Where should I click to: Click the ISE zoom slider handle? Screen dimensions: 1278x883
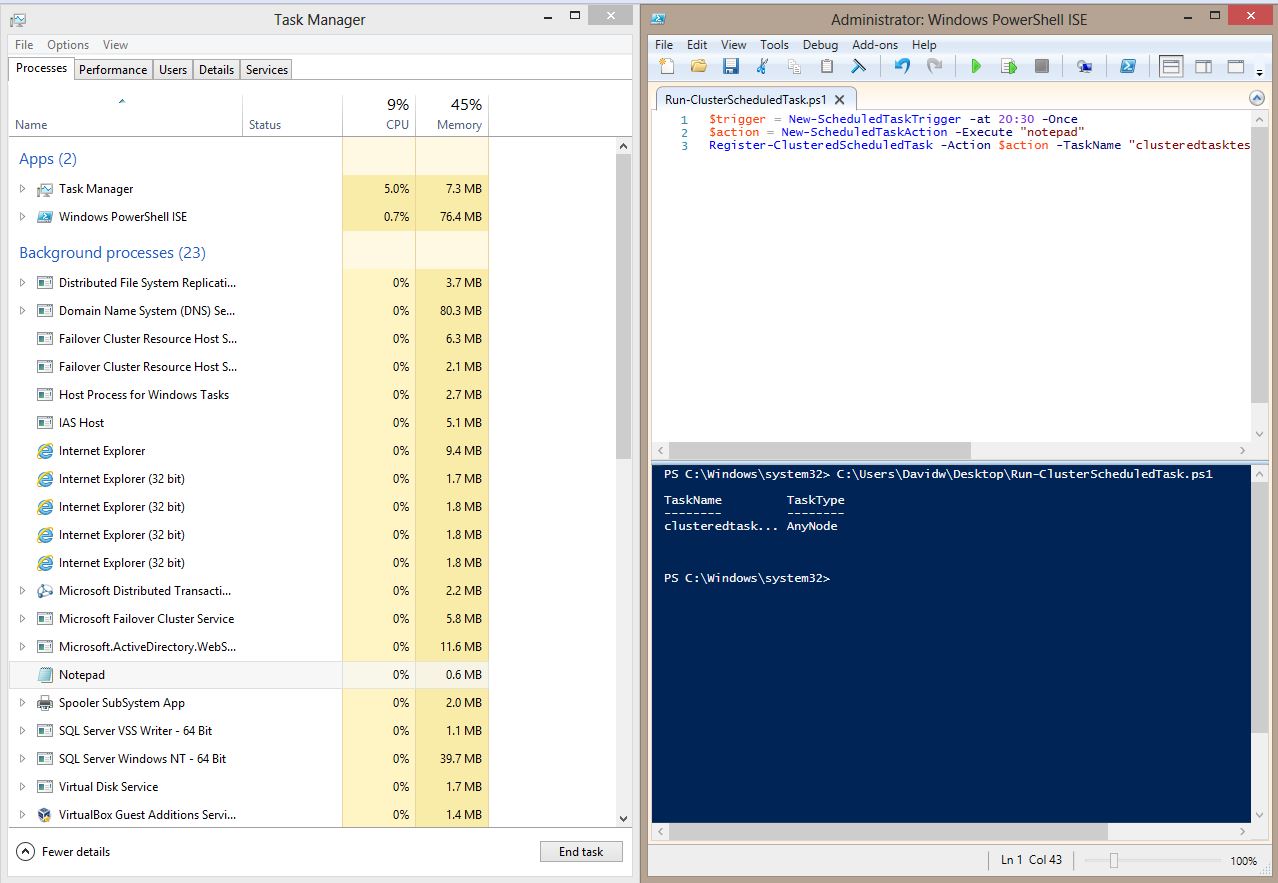coord(1113,860)
